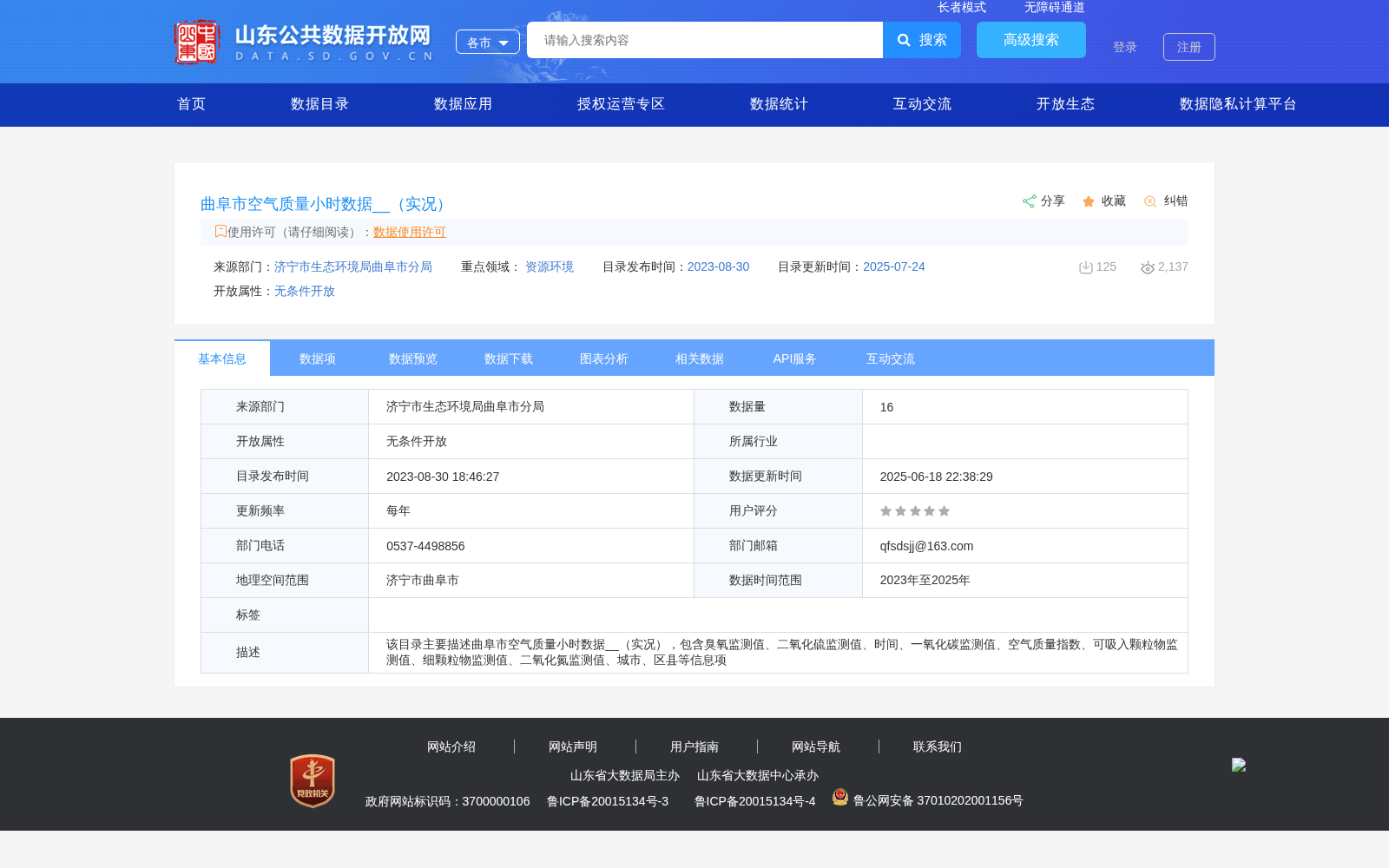Switch to the 互动交流 tab in dataset tabs
The image size is (1389, 868).
[891, 358]
